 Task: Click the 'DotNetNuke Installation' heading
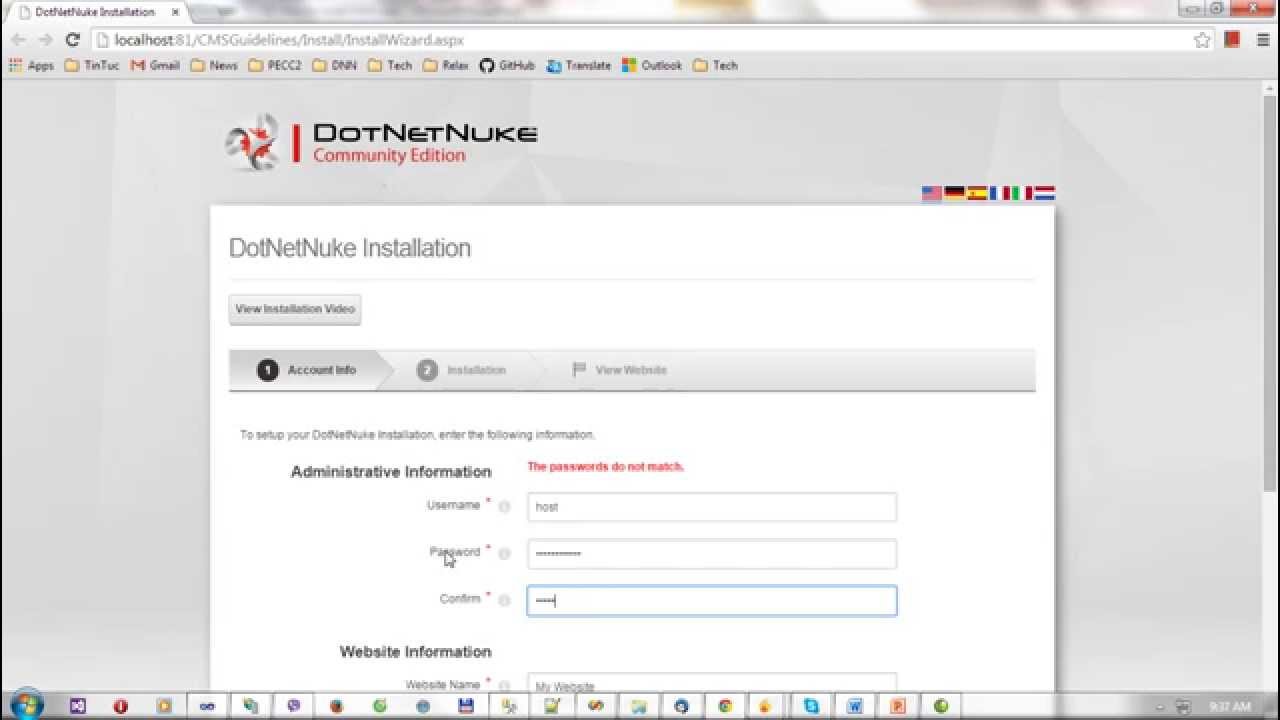click(x=350, y=248)
